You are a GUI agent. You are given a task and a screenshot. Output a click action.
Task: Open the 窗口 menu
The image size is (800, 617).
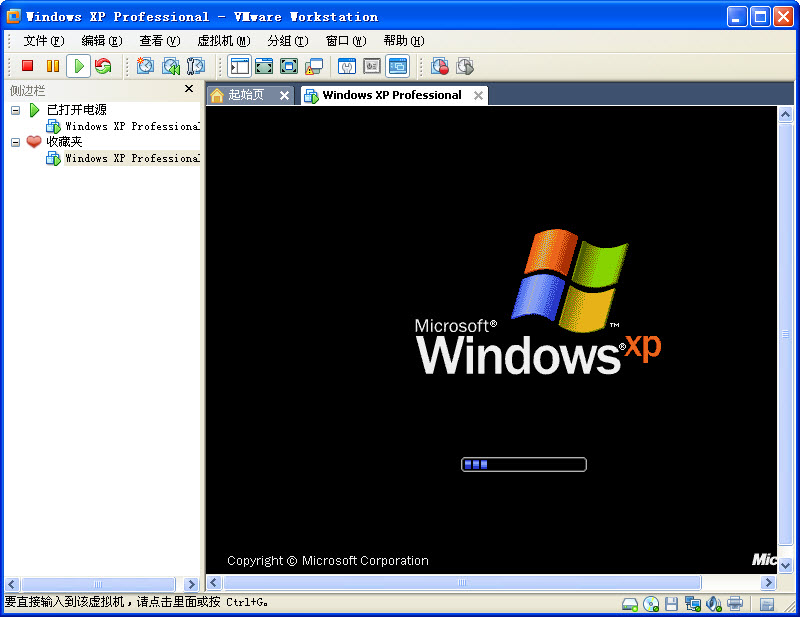(345, 41)
